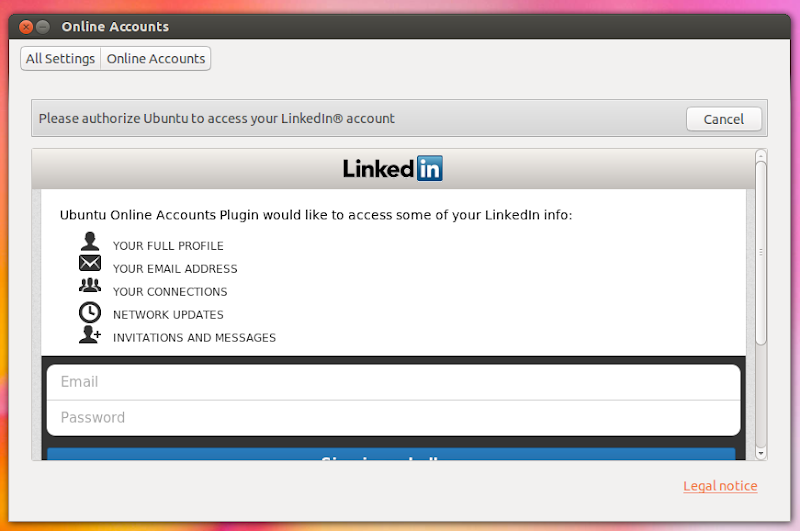Click the INVITATIONS AND MESSAGES text
Viewport: 800px width, 531px height.
click(x=194, y=338)
